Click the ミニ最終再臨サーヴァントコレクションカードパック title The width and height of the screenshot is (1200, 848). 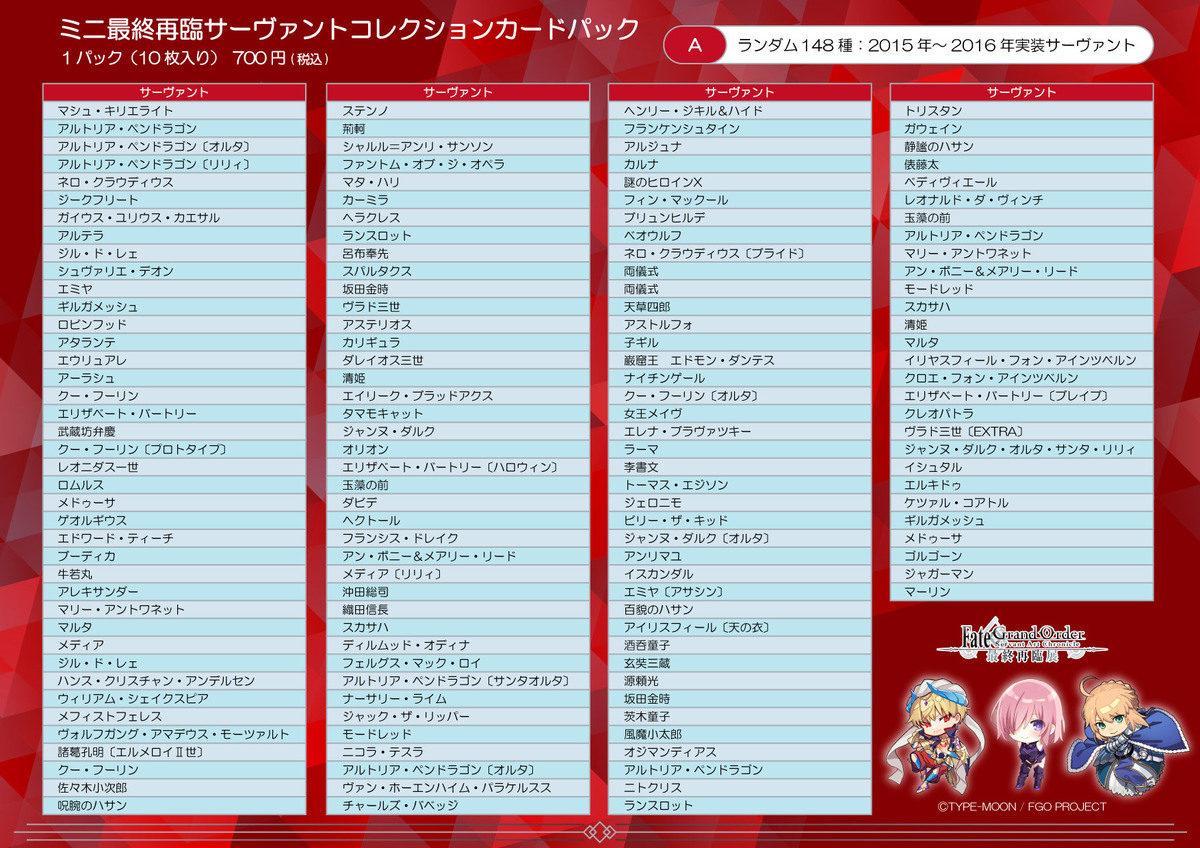tap(349, 28)
